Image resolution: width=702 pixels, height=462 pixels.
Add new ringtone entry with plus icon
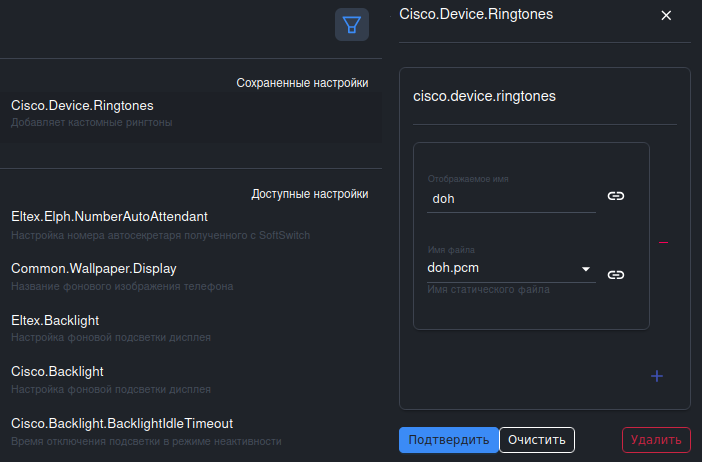click(657, 376)
